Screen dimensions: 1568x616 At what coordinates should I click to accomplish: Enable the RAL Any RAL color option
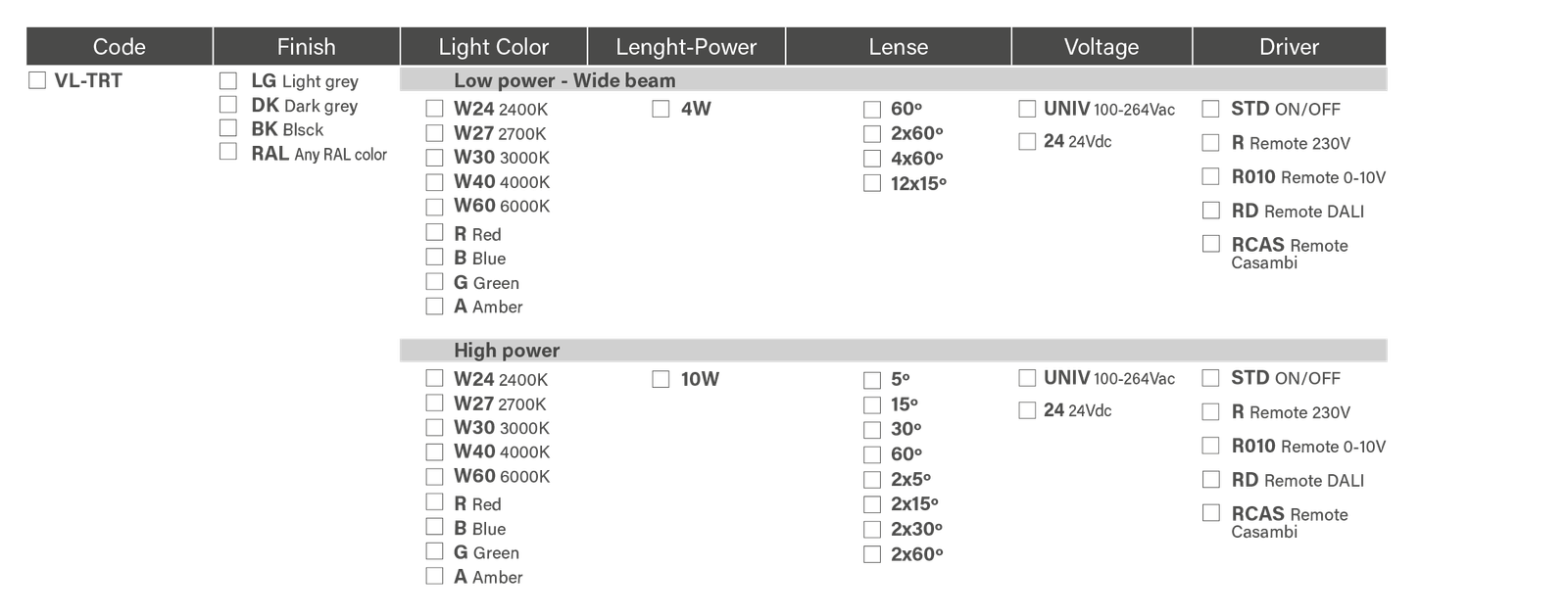(228, 152)
